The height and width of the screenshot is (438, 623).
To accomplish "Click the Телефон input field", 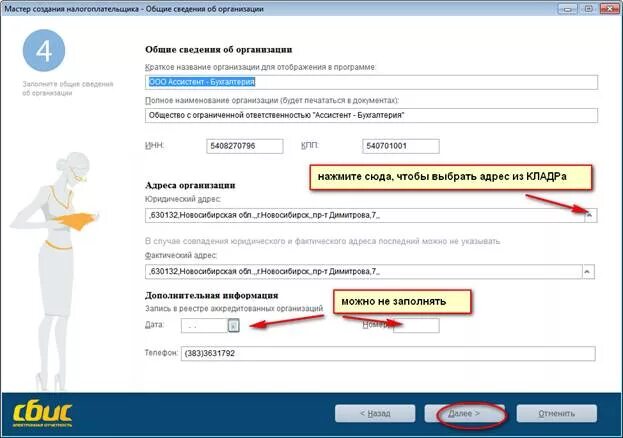I will [388, 353].
